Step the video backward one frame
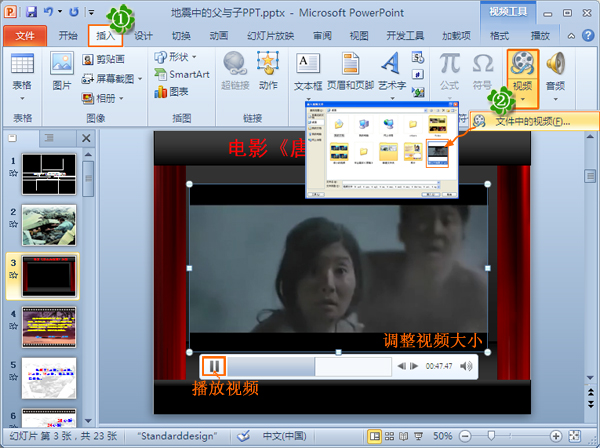 click(x=401, y=366)
